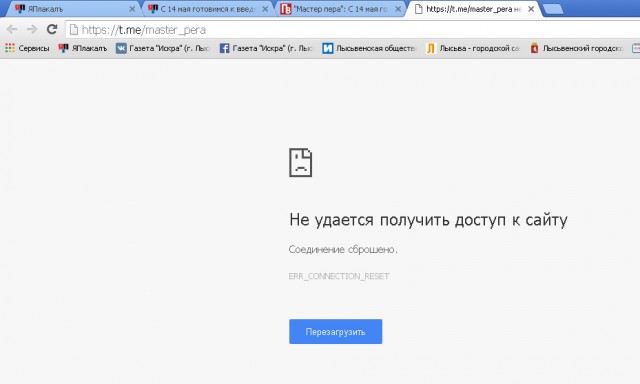
Task: Click the 'Не удается получить доступ к сайту' heading
Action: [428, 220]
